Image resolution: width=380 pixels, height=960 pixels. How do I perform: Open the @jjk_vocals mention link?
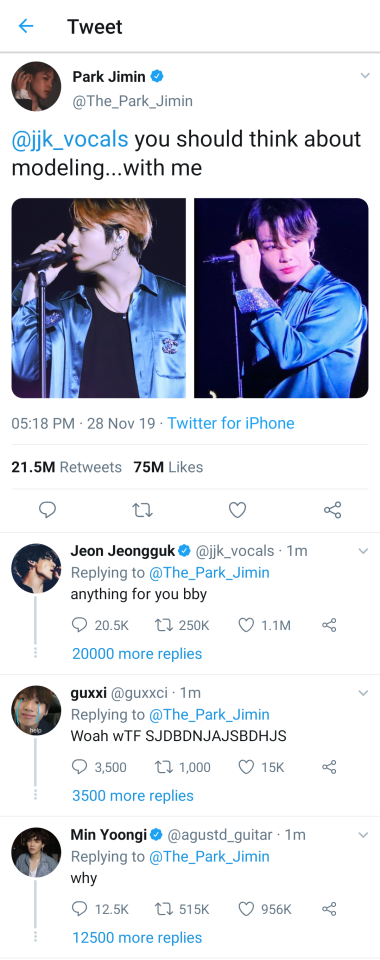tap(70, 140)
